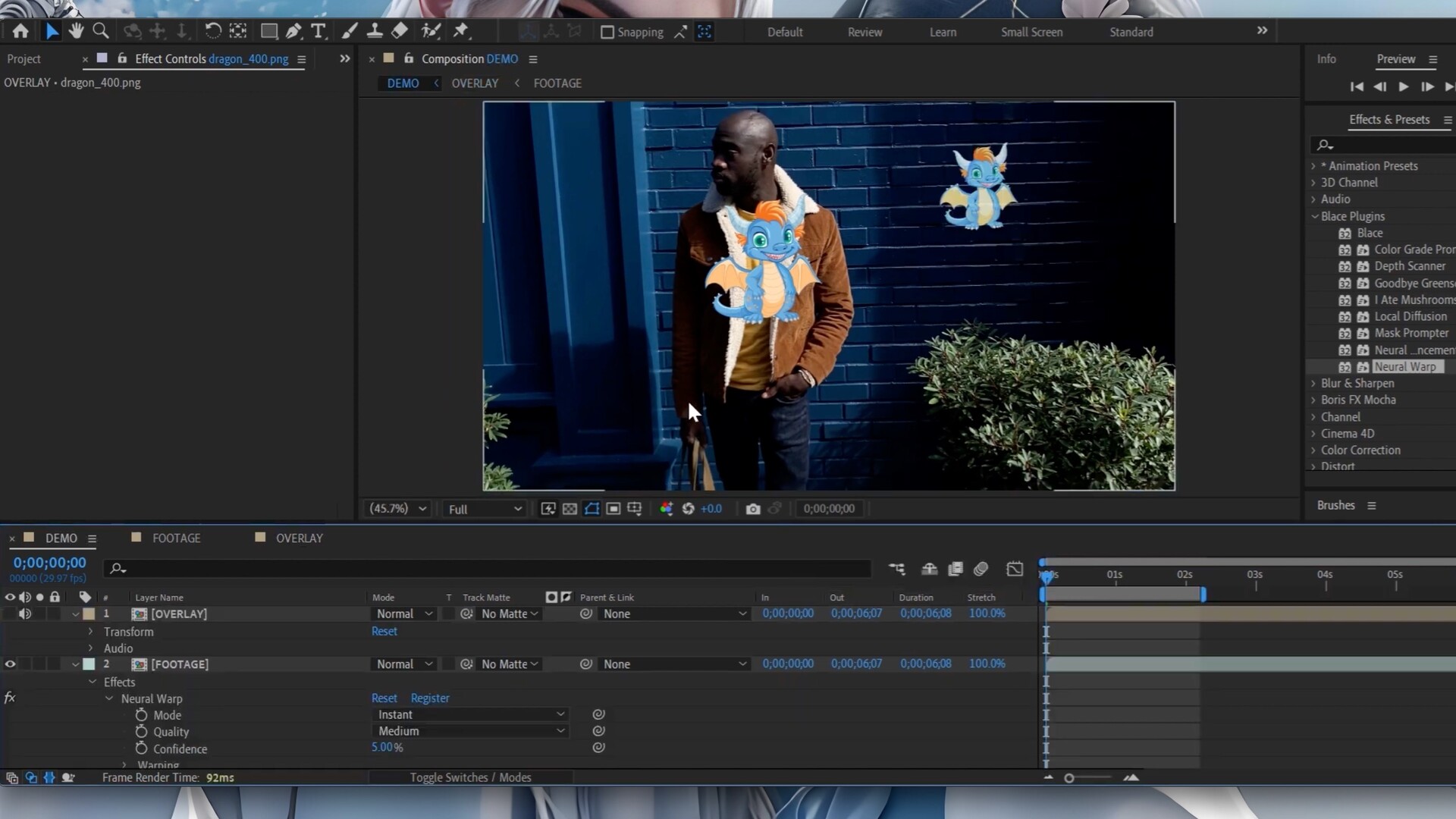
Task: Click Register link for Neural Warp
Action: pyautogui.click(x=430, y=698)
